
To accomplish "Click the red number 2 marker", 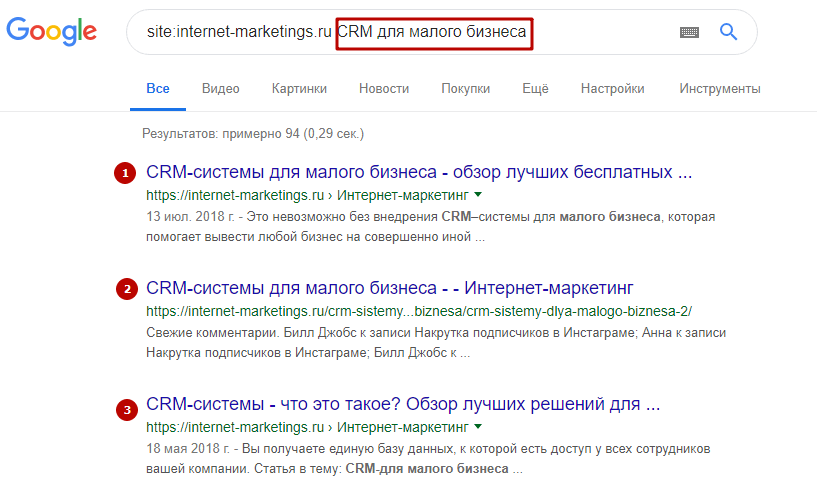I will [126, 290].
